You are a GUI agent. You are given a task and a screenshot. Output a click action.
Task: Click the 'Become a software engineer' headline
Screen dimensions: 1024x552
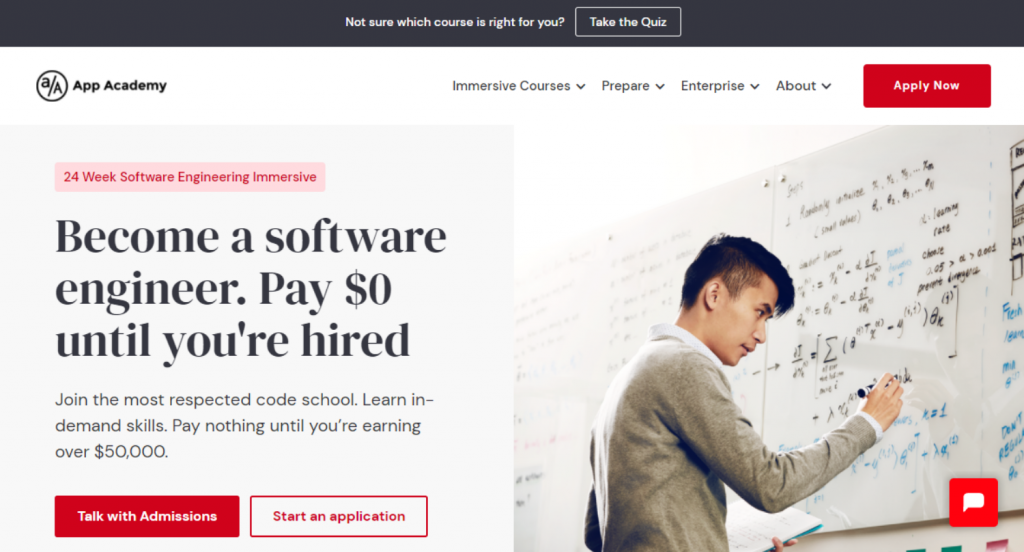(251, 288)
